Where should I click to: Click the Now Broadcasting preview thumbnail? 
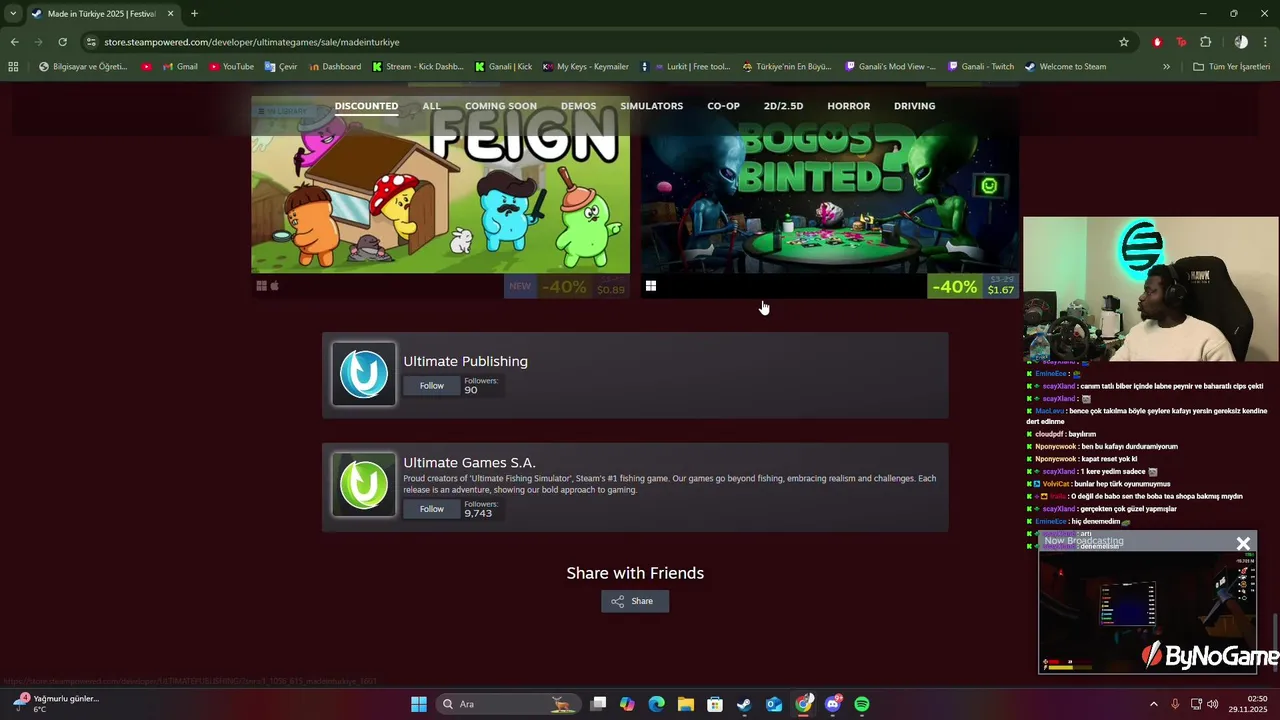pos(1148,610)
